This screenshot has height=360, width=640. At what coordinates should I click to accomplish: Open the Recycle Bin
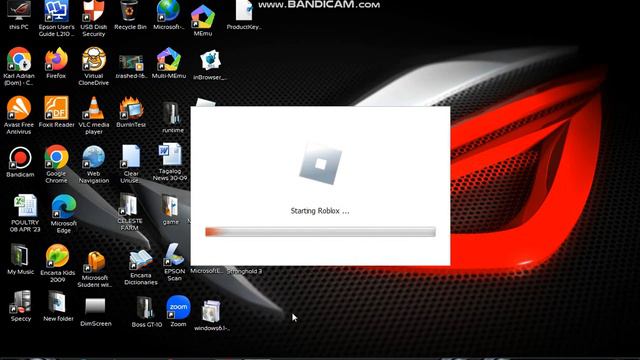(130, 15)
